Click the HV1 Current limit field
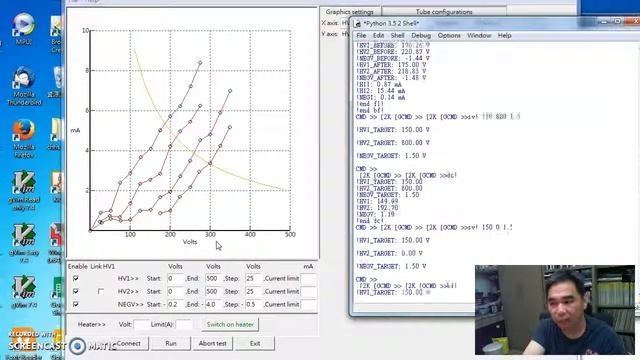Image resolution: width=640 pixels, height=360 pixels. coord(309,278)
